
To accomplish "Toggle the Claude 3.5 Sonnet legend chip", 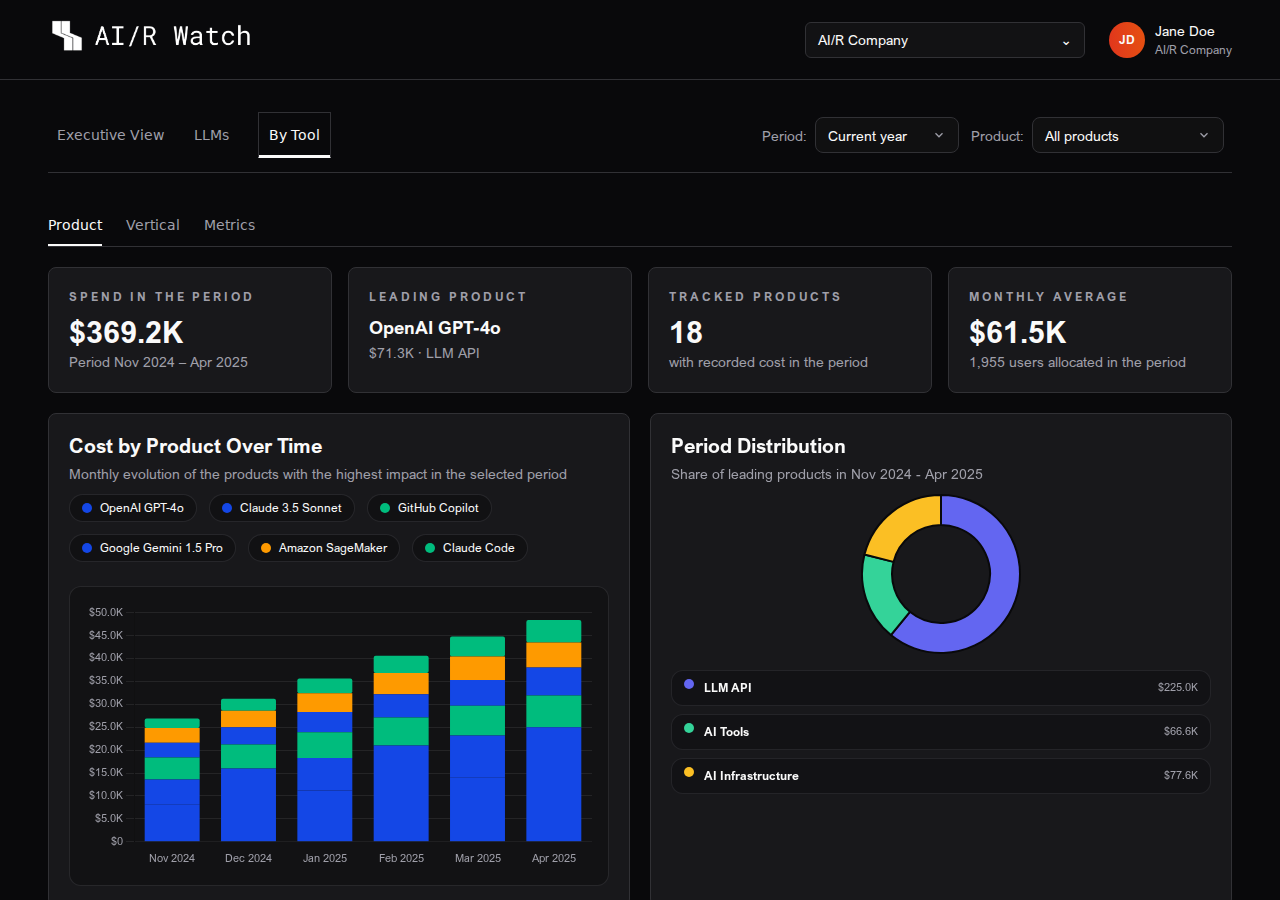I will coord(282,508).
